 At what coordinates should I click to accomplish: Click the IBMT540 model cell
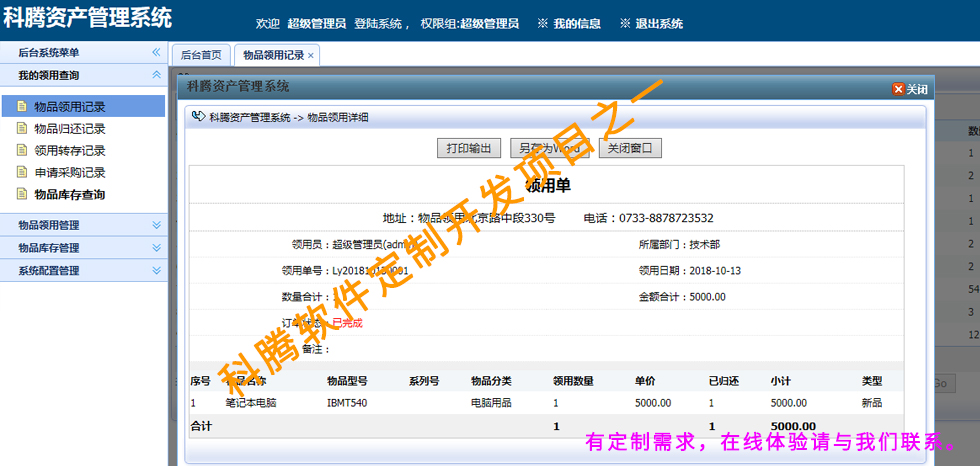tap(347, 403)
